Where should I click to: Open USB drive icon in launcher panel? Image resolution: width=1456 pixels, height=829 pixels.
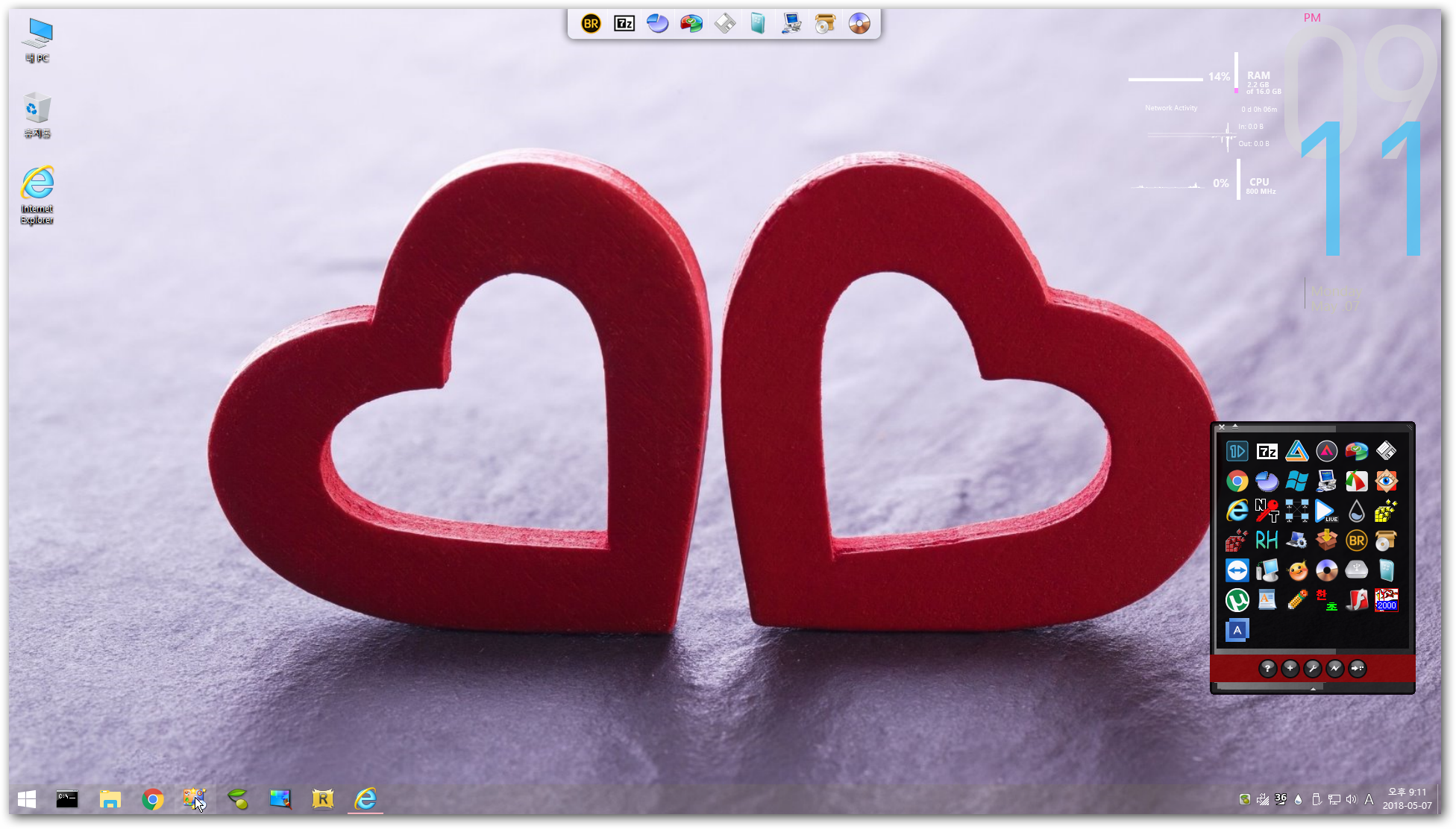tap(1356, 570)
